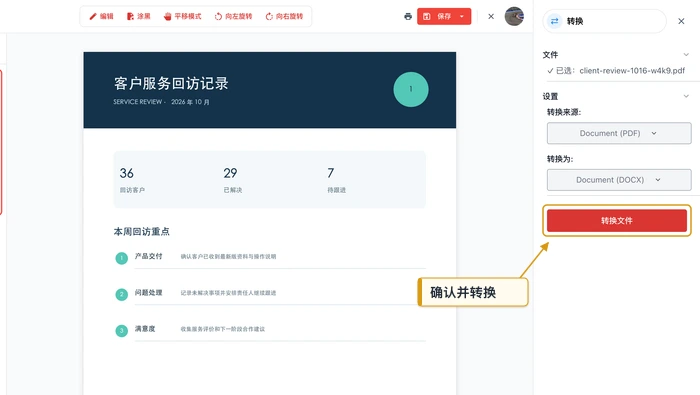Click the numbered circle beside 问题处理
Screen dimensions: 700x395
tap(121, 294)
